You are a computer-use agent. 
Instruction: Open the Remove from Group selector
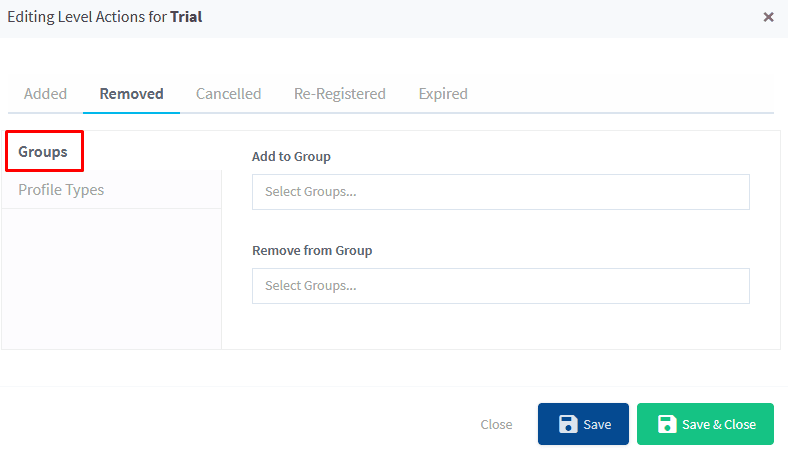pos(501,286)
